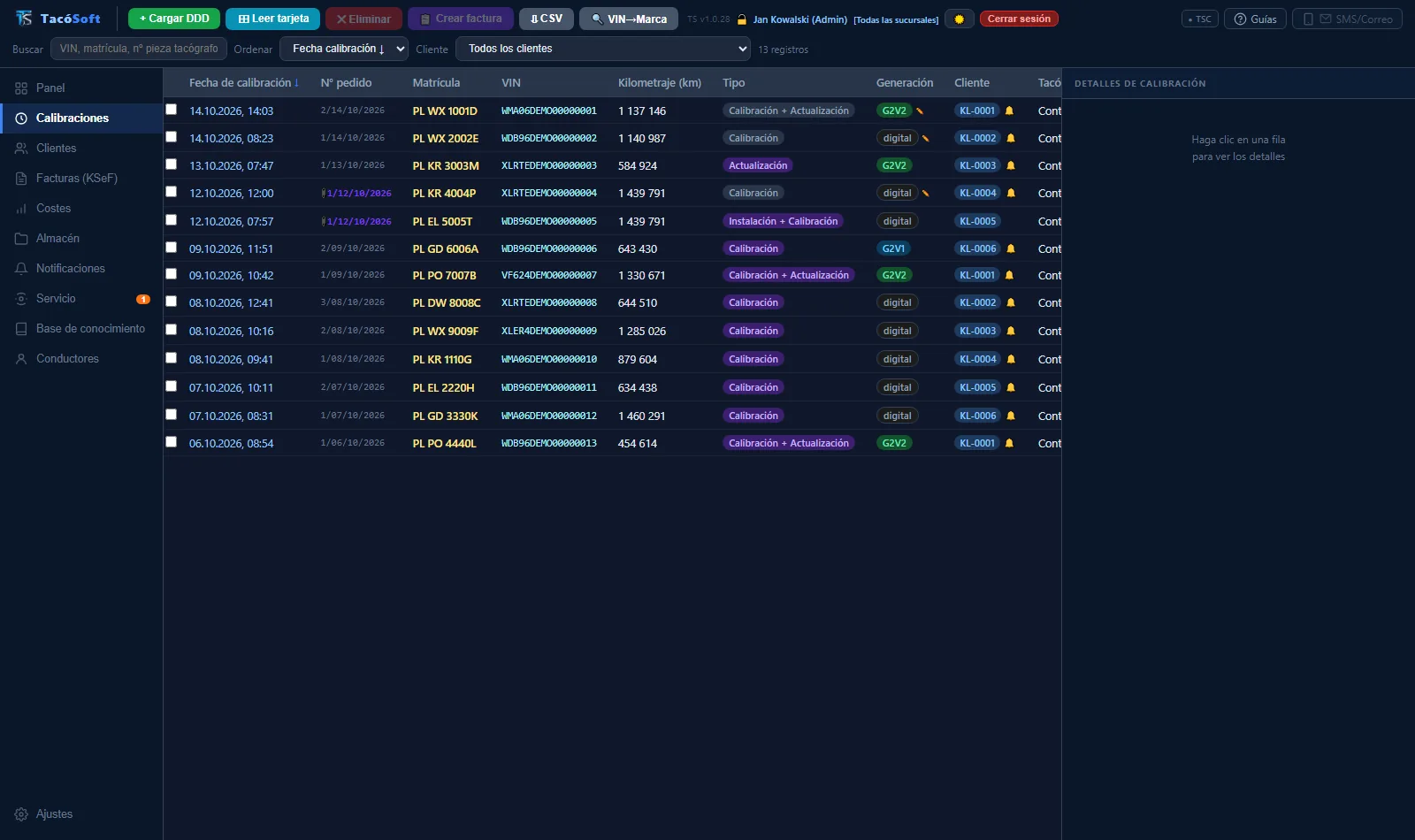Click the bell icon next to KL-0003 in PL KR 3003M row
The width and height of the screenshot is (1415, 840).
coord(1011,165)
